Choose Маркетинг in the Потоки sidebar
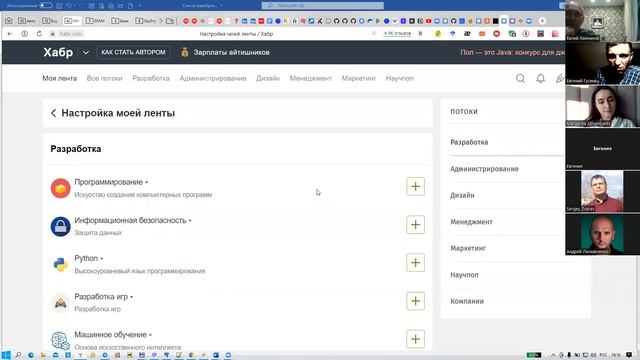 click(x=468, y=248)
